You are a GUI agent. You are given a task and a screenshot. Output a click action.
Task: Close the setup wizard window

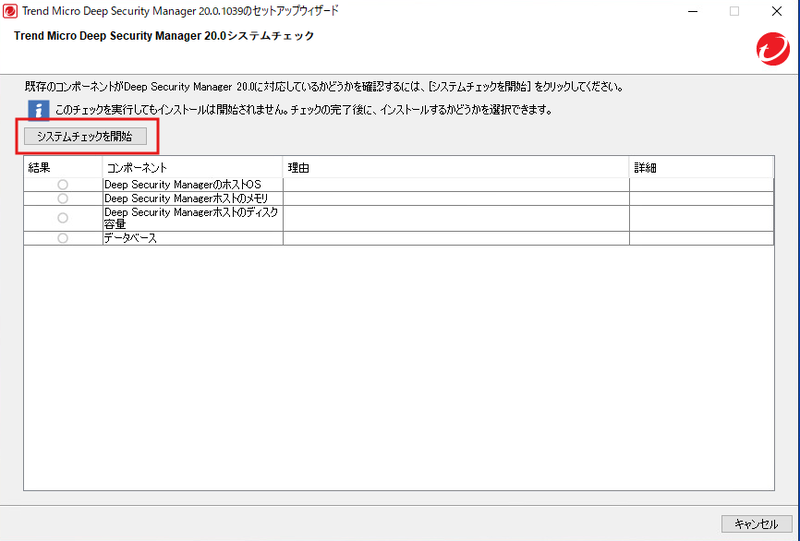click(x=777, y=11)
